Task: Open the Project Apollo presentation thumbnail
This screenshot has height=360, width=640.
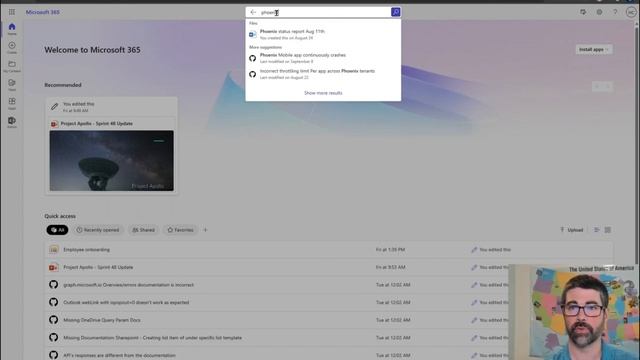Action: (111, 160)
